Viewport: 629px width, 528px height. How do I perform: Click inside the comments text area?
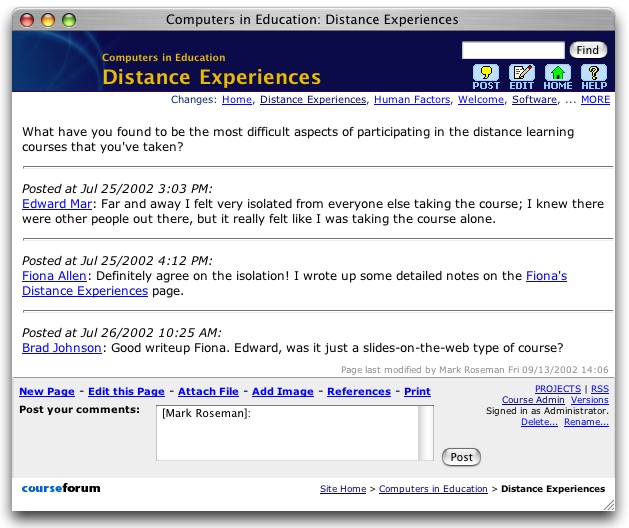[287, 433]
